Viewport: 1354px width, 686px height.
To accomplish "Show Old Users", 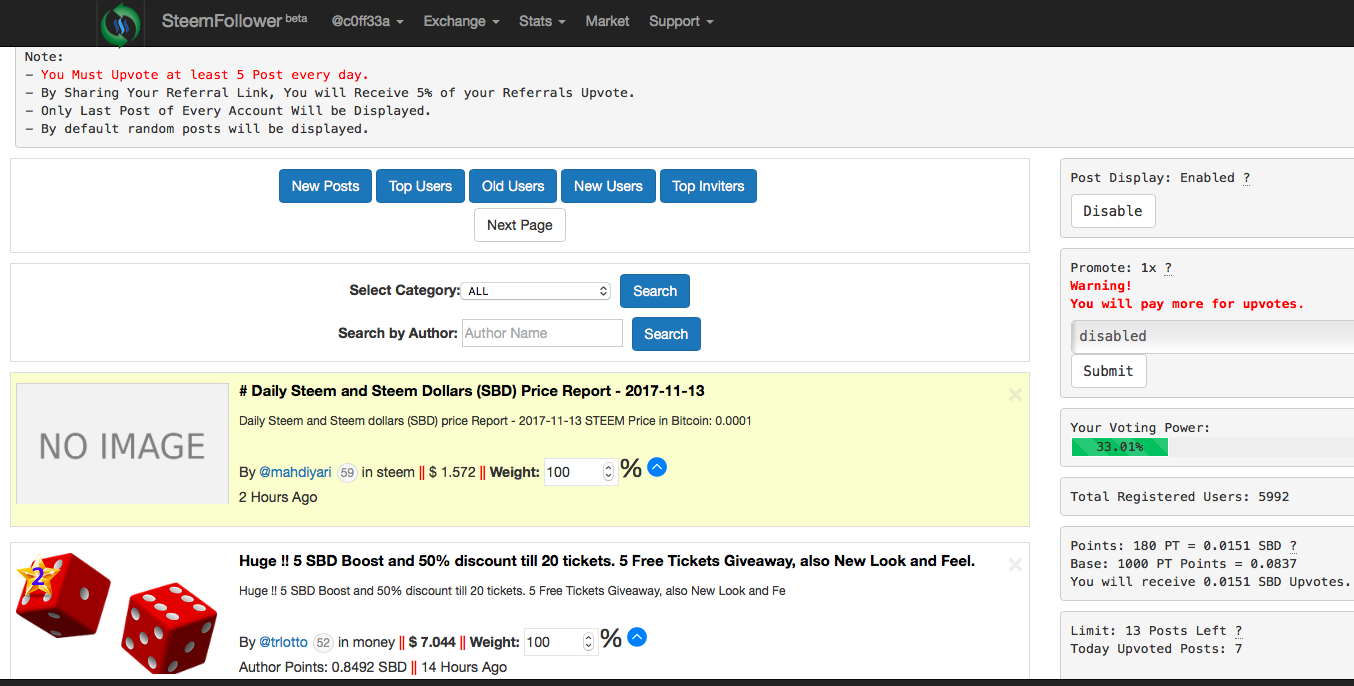I will coord(513,186).
